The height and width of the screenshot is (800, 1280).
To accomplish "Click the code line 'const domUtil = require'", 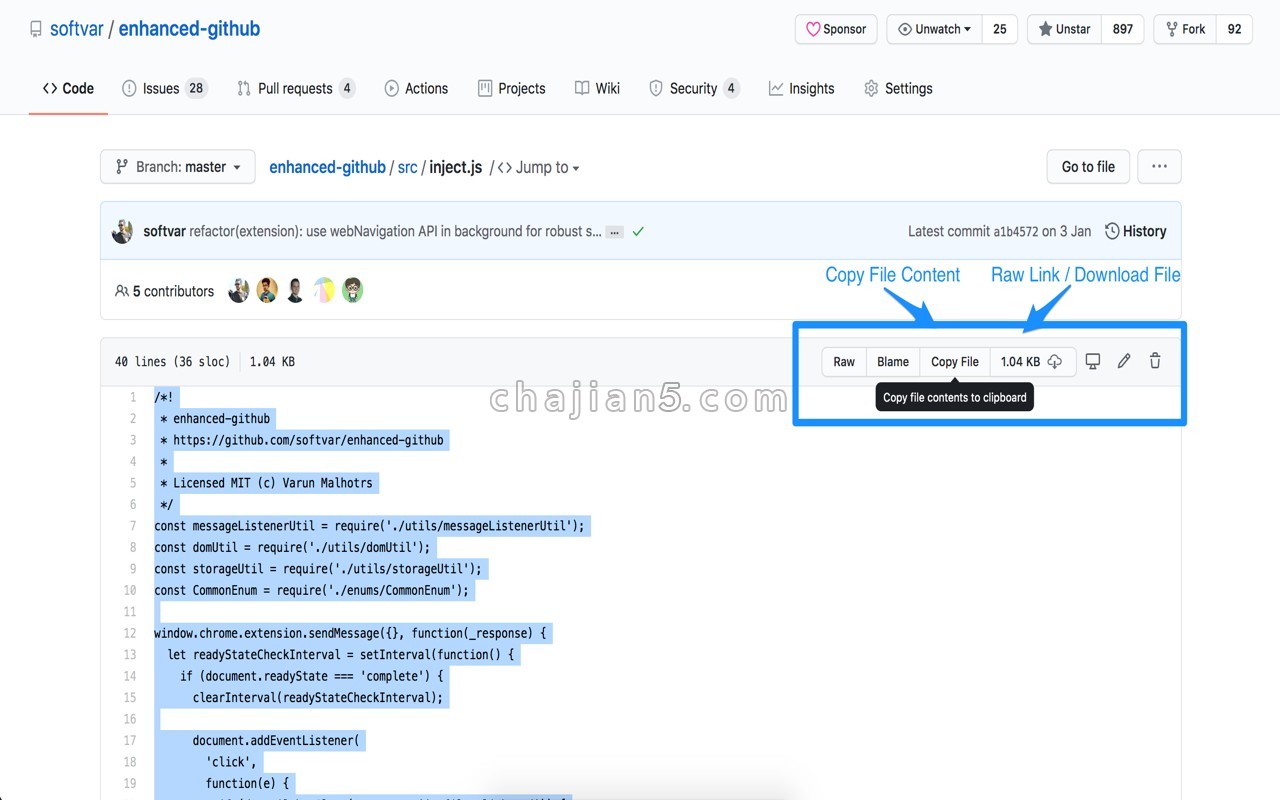I will click(x=292, y=547).
